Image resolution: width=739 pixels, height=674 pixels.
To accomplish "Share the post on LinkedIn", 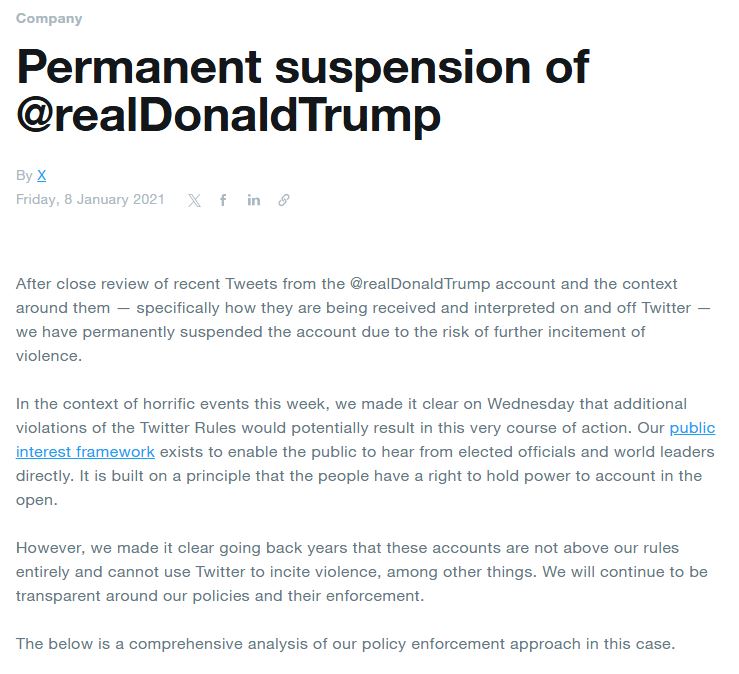I will 254,200.
